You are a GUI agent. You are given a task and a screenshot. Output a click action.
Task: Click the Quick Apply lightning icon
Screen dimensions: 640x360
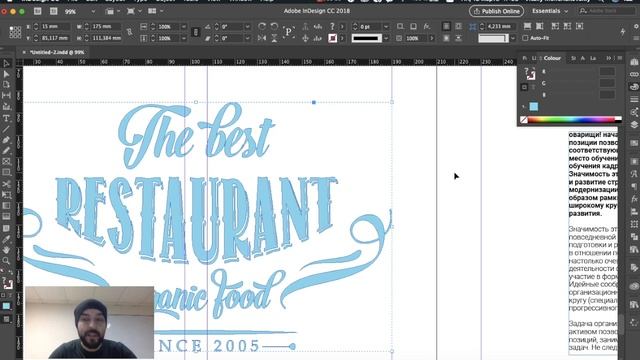point(623,31)
